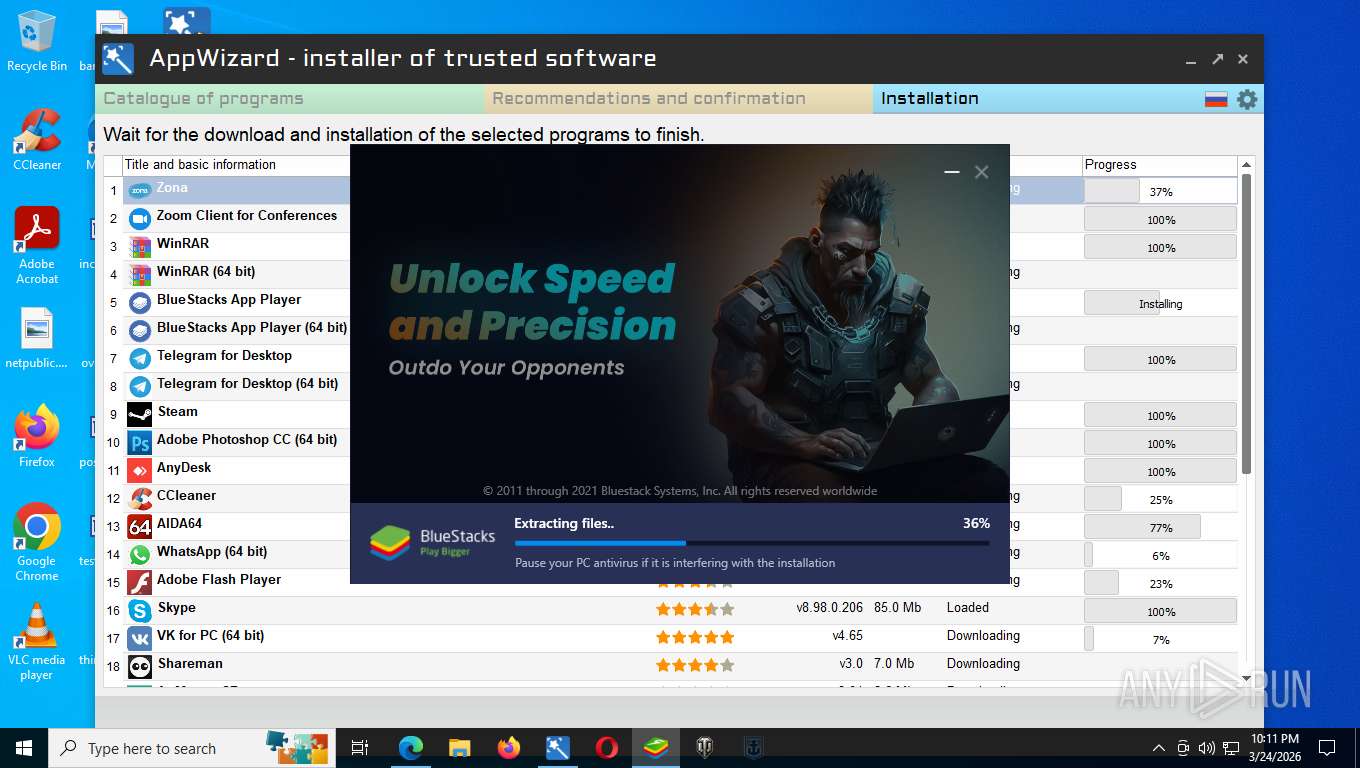Viewport: 1360px width, 768px height.
Task: Click the taskbar search box
Action: tap(190, 748)
